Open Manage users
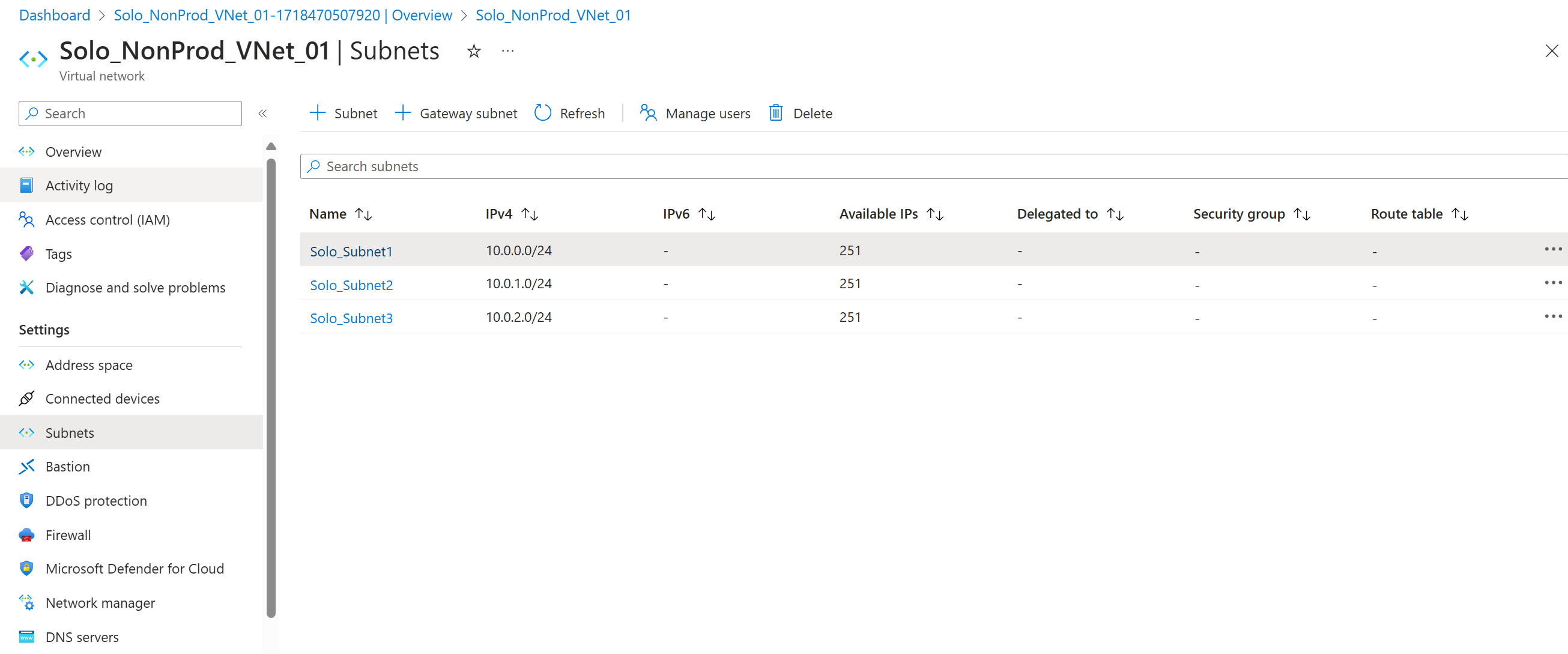 (695, 114)
